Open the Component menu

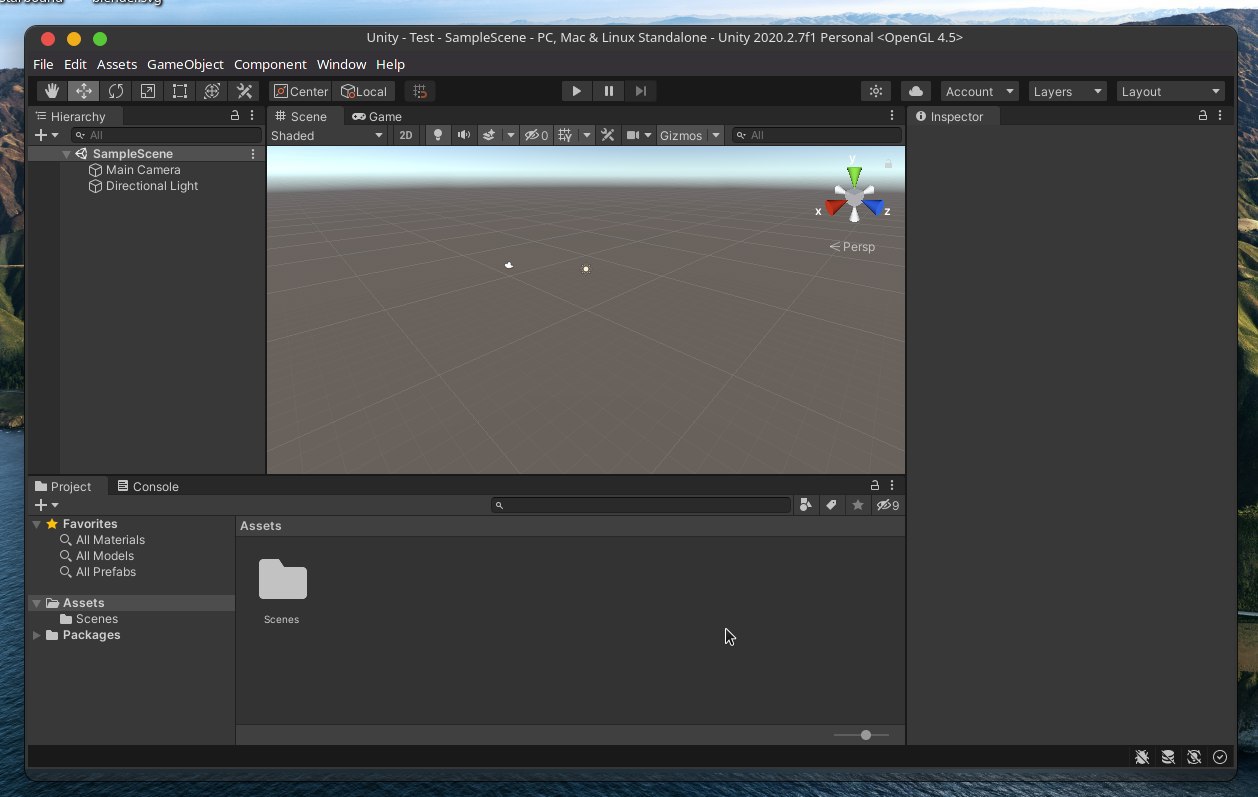coord(270,64)
